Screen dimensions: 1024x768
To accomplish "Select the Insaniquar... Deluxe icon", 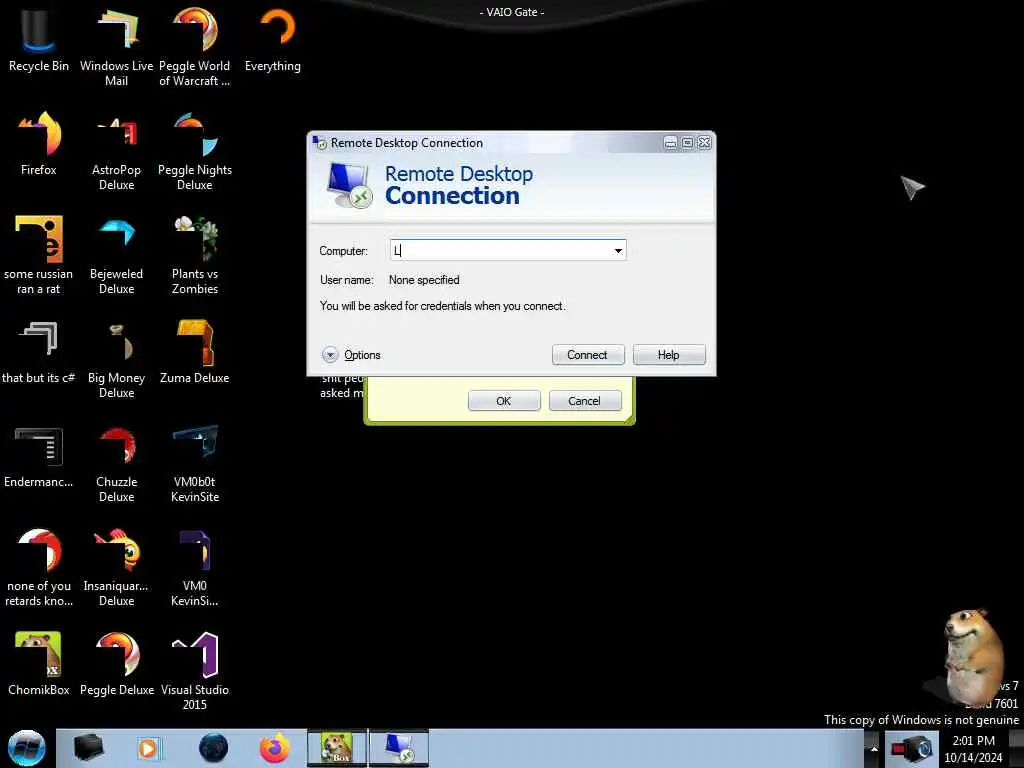I will point(116,568).
